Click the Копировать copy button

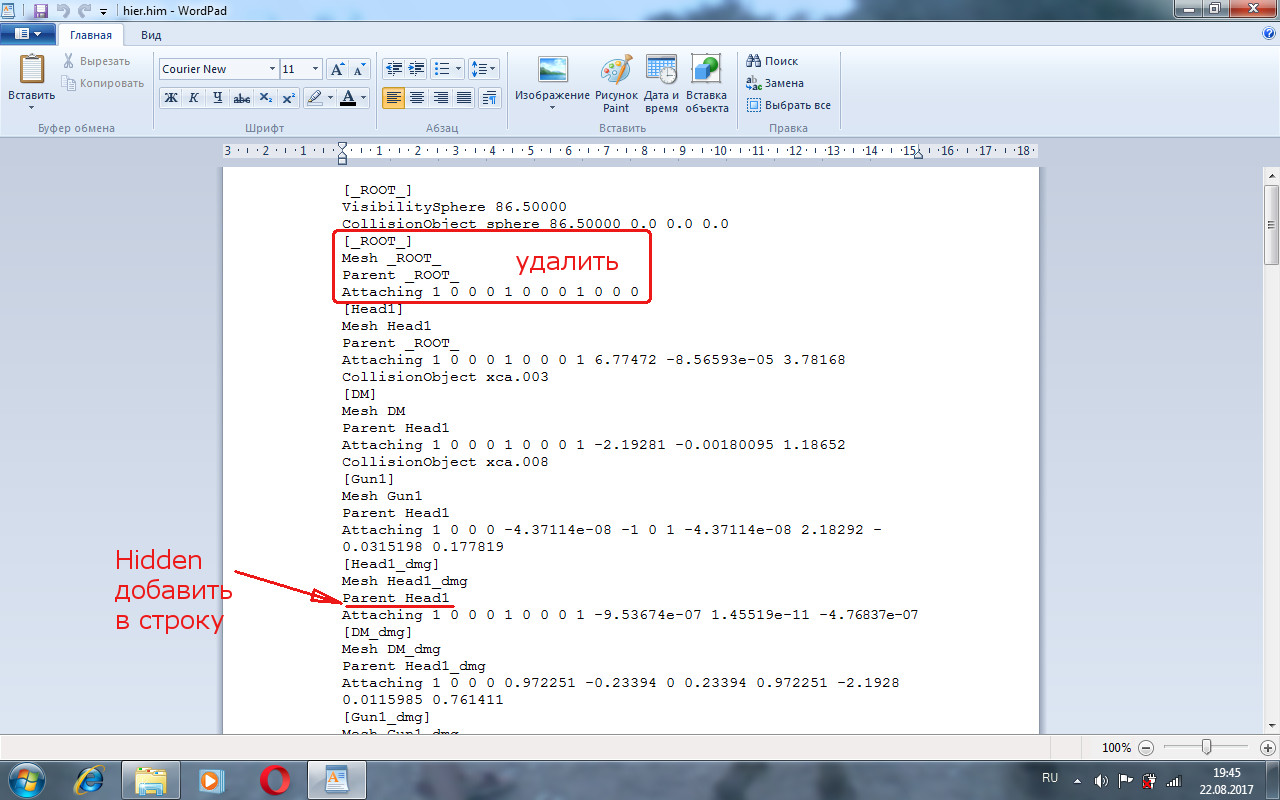click(103, 83)
